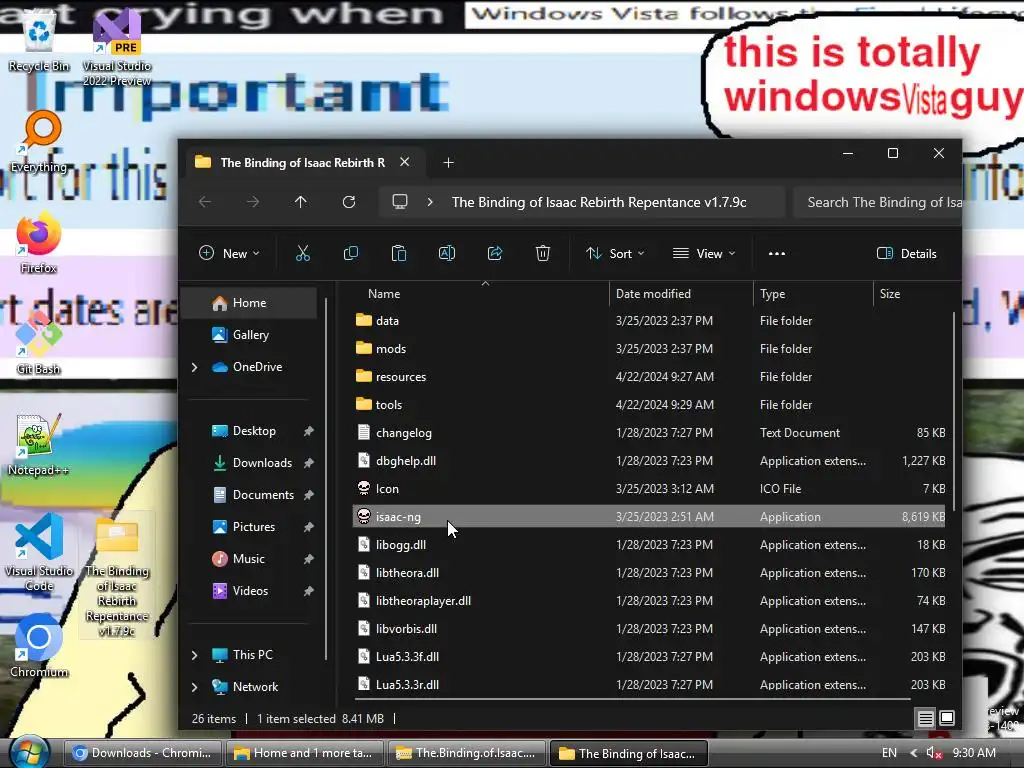Open Pictures quick access item
Image resolution: width=1024 pixels, height=768 pixels.
coord(251,527)
